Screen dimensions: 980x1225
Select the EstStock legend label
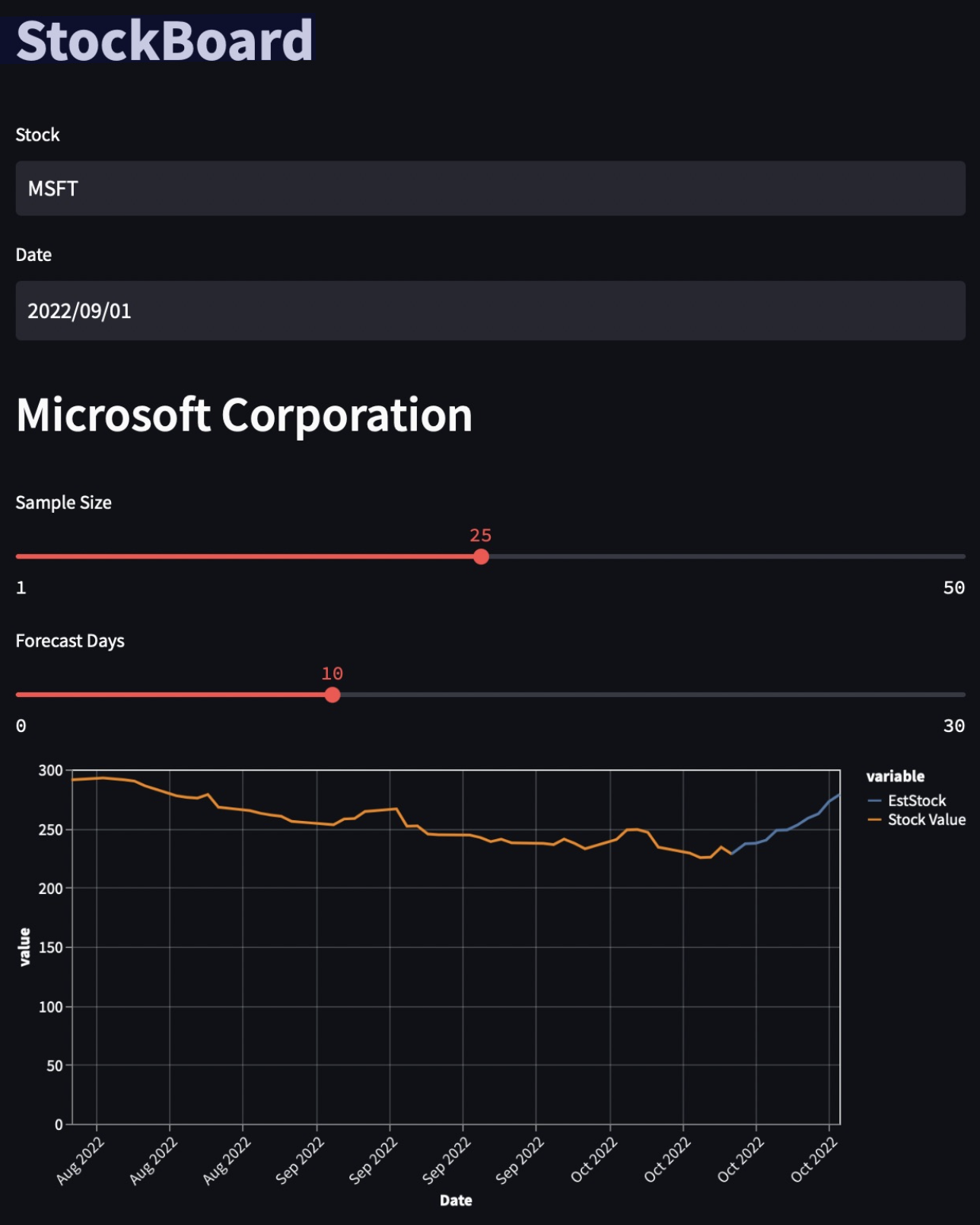click(x=917, y=801)
